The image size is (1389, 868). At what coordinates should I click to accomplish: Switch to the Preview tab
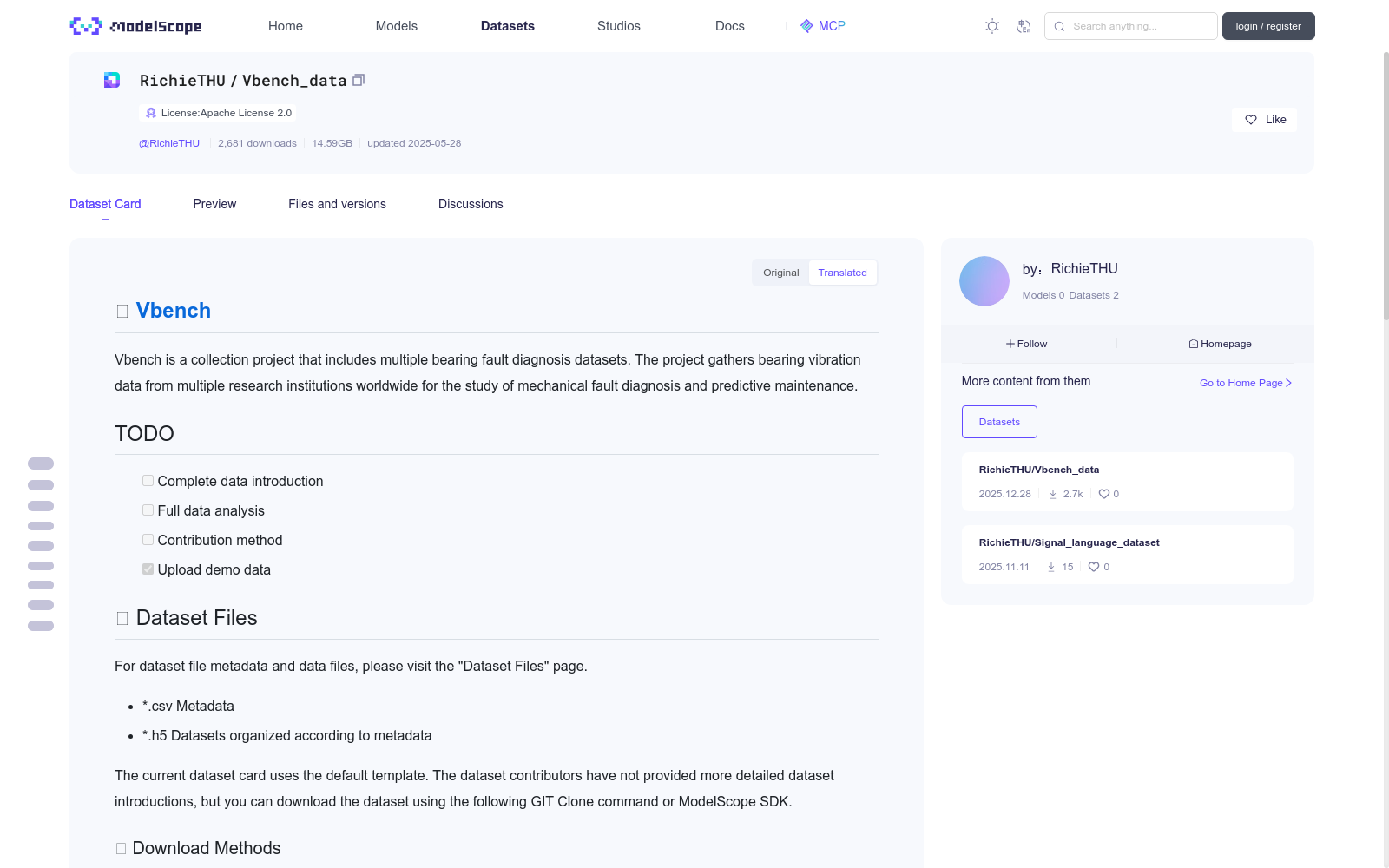tap(214, 204)
